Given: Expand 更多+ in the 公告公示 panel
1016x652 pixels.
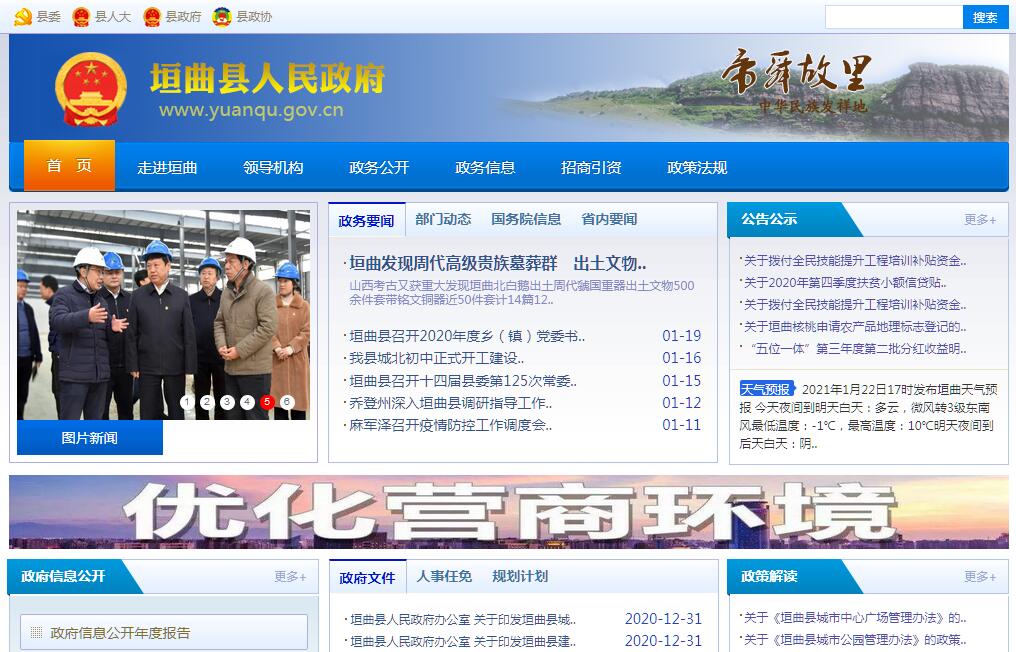Looking at the screenshot, I should (x=980, y=220).
